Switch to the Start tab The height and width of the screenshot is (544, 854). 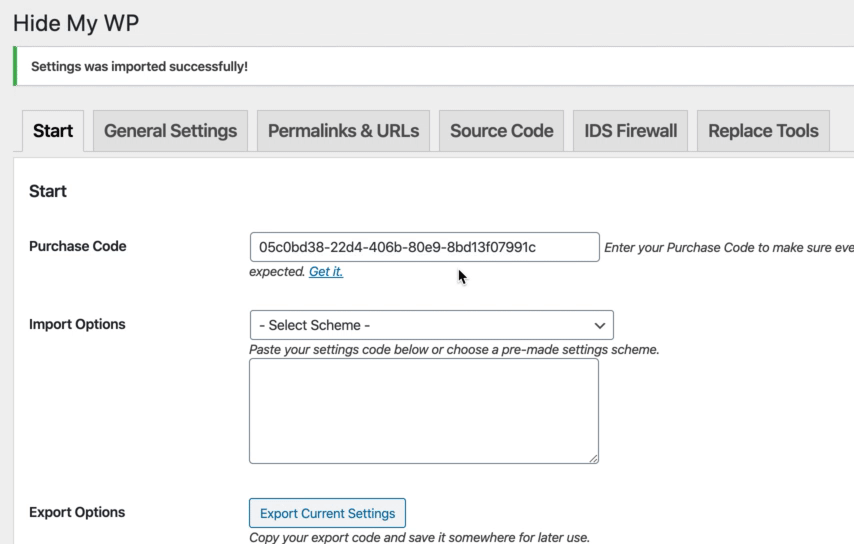coord(52,131)
